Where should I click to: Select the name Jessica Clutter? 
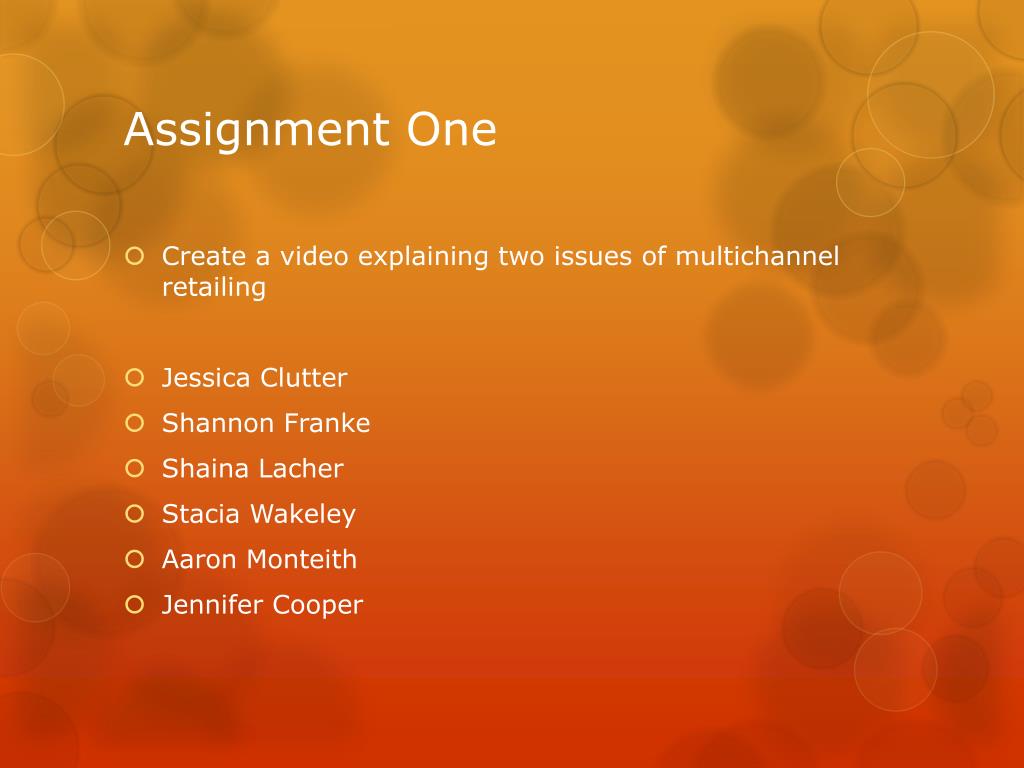coord(254,378)
